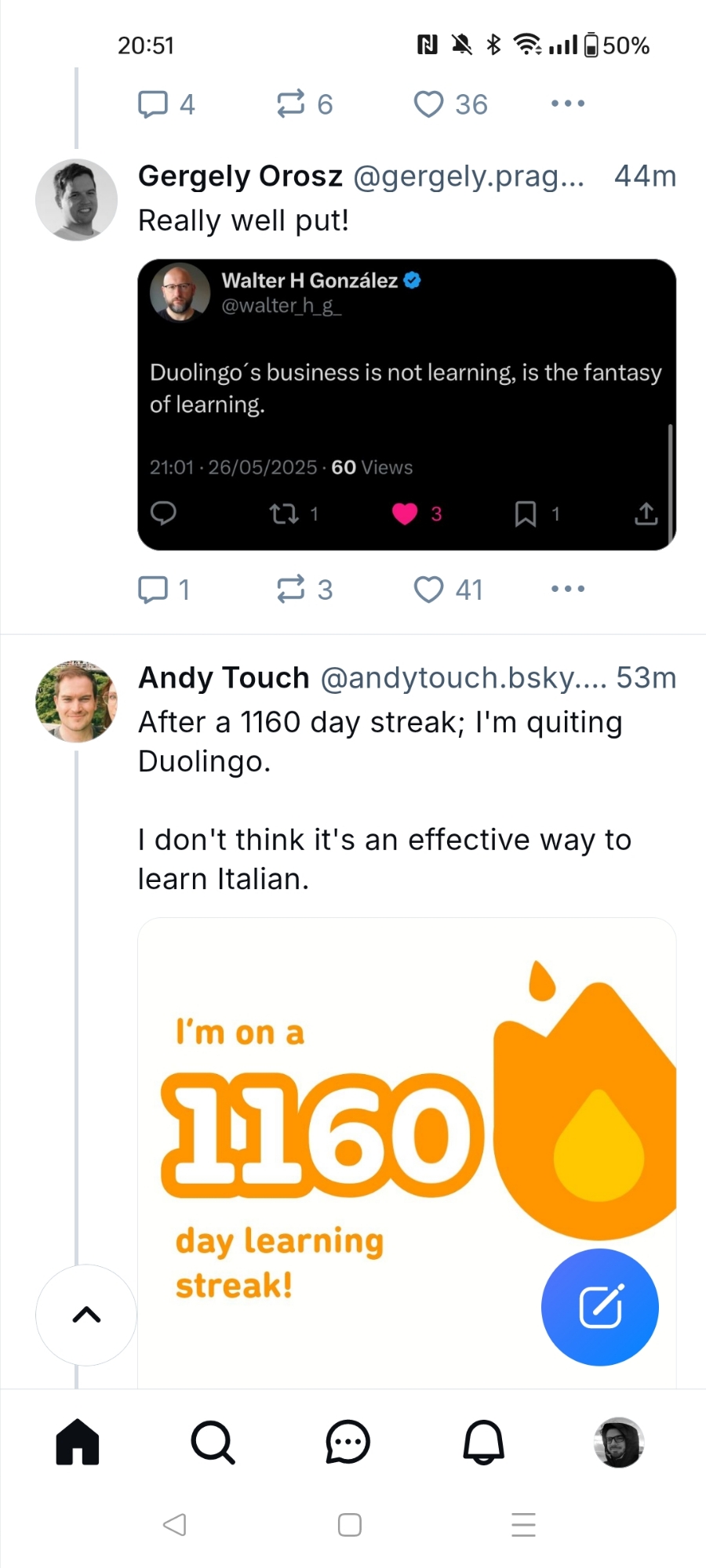Image resolution: width=706 pixels, height=1568 pixels.
Task: Open replies on the post with 4 comments
Action: point(153,104)
